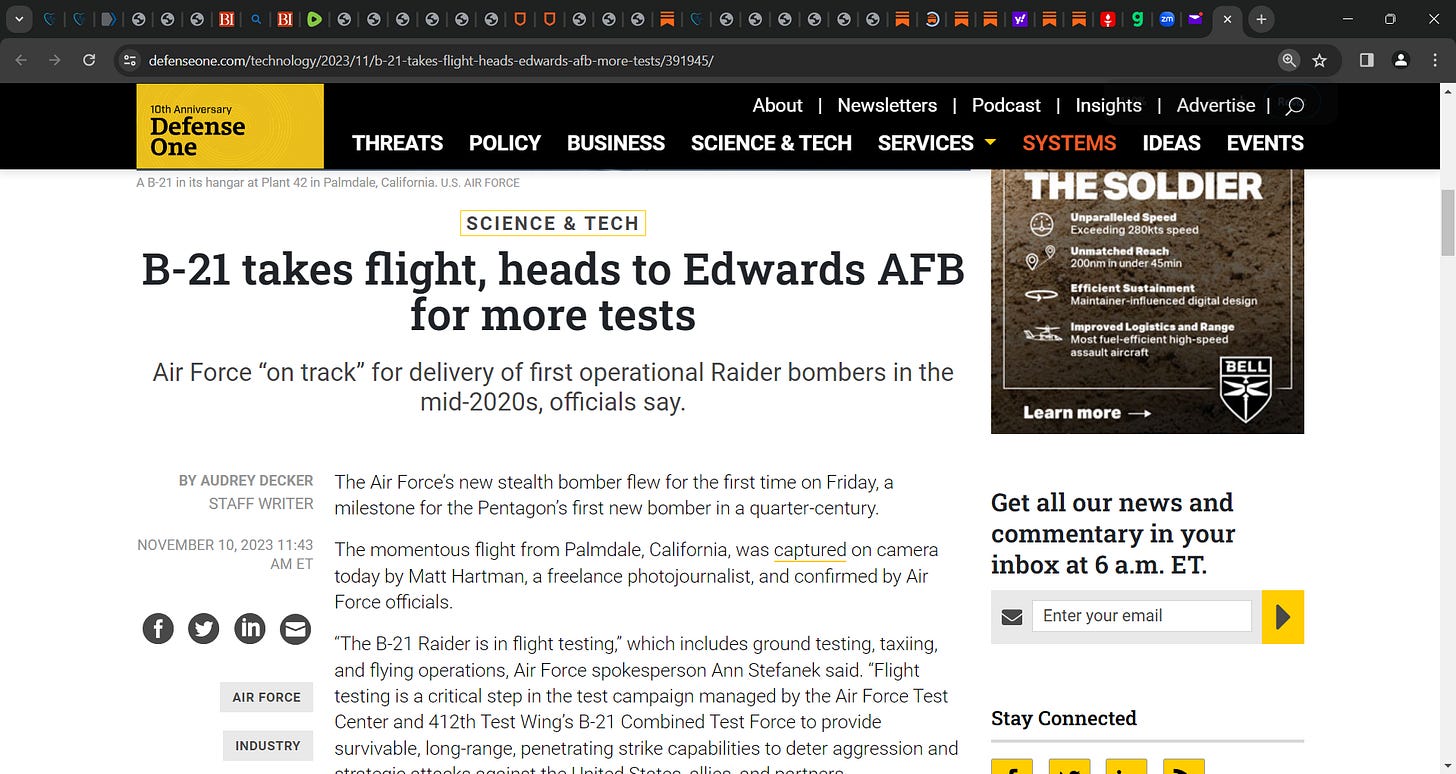Switch to the green 'g' icon tab

tap(1137, 19)
